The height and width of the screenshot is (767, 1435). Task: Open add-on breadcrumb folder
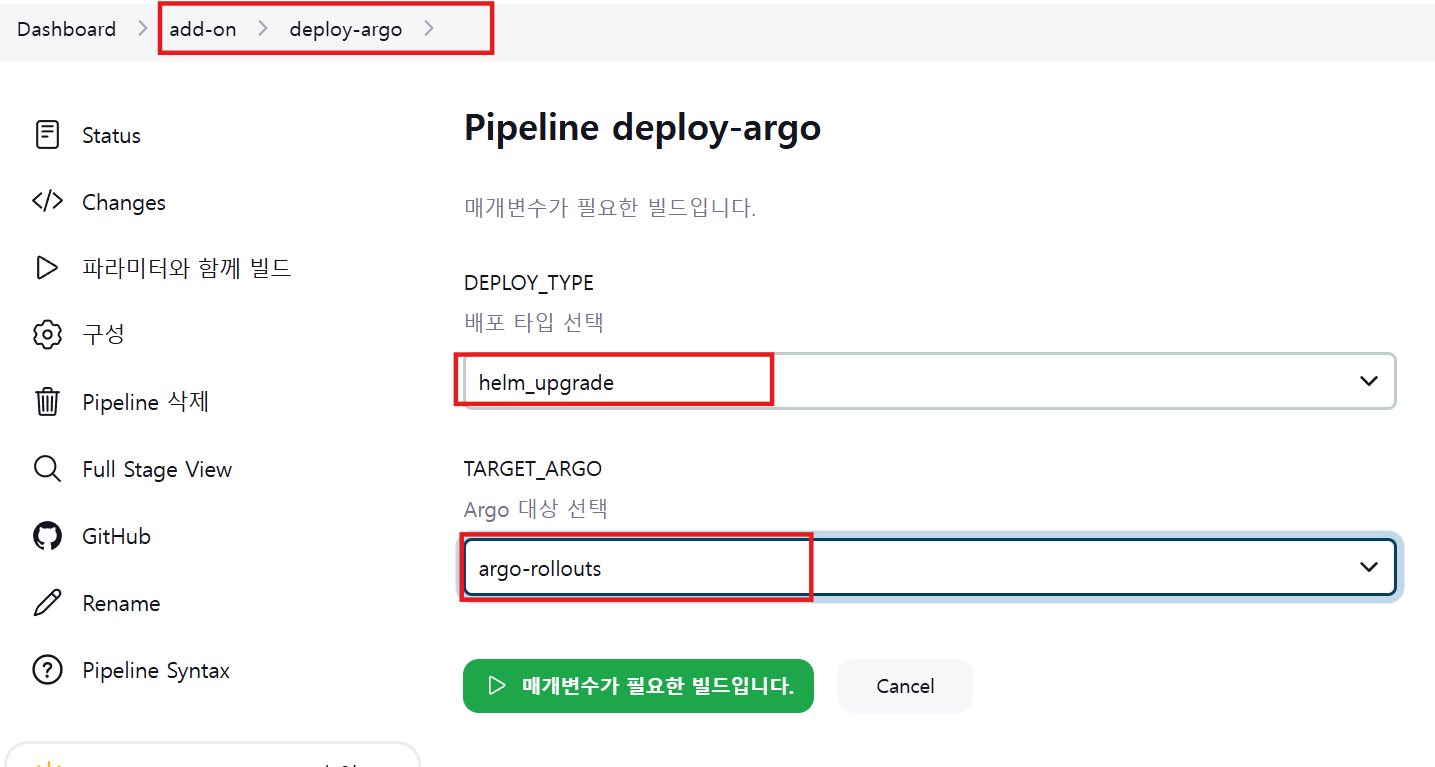pos(203,29)
